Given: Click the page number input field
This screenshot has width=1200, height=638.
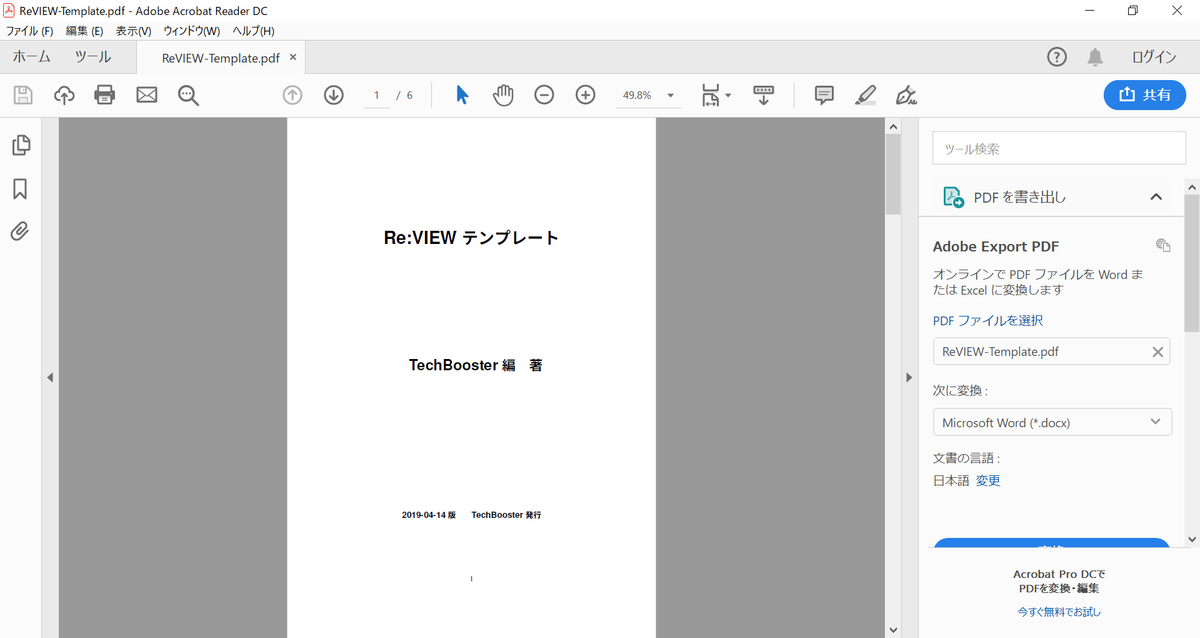Looking at the screenshot, I should pyautogui.click(x=377, y=95).
